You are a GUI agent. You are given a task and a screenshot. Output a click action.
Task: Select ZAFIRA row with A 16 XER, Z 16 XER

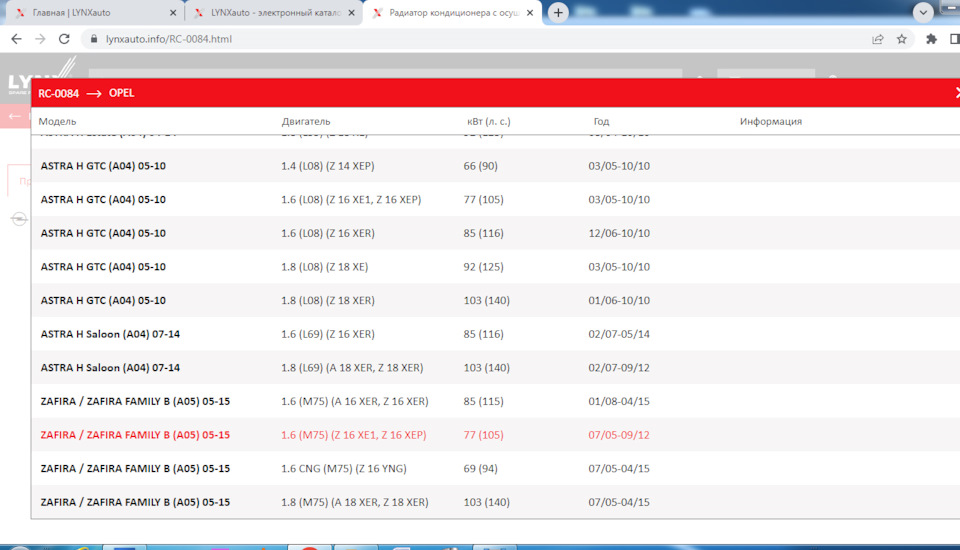tap(495, 401)
